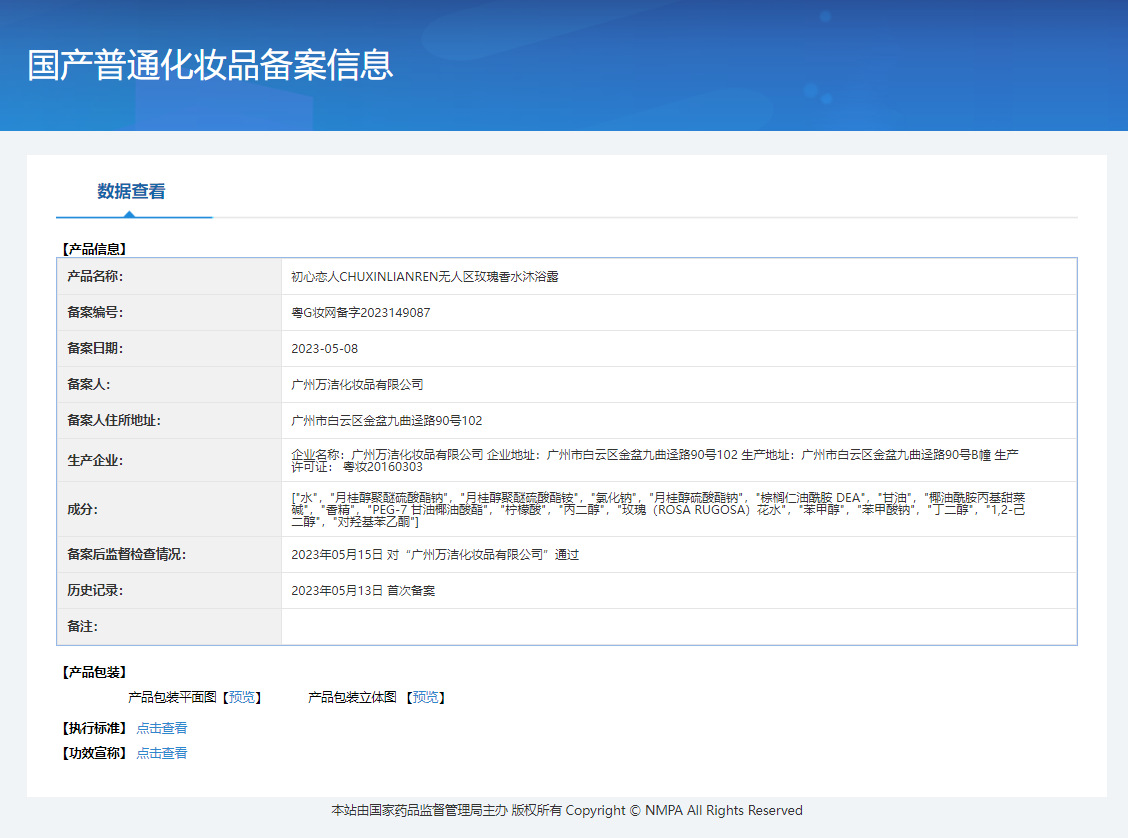Click the 成分 row label

tap(82, 509)
